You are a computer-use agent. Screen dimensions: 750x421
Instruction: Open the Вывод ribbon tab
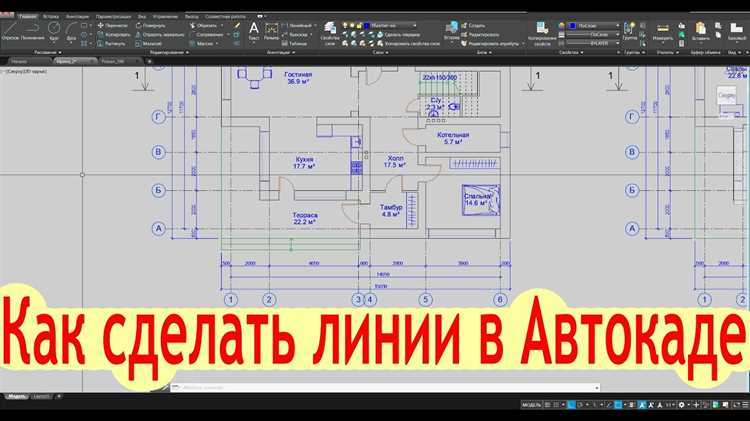[191, 16]
